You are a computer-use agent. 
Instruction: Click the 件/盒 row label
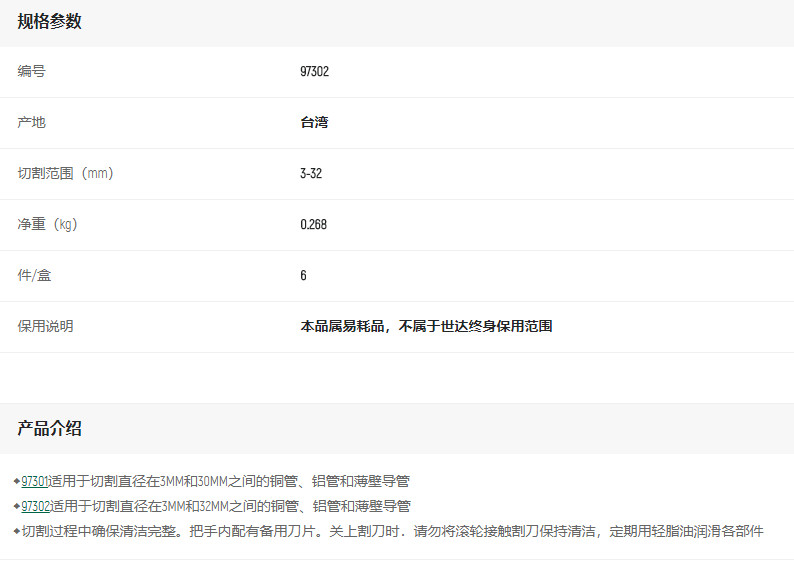34,276
